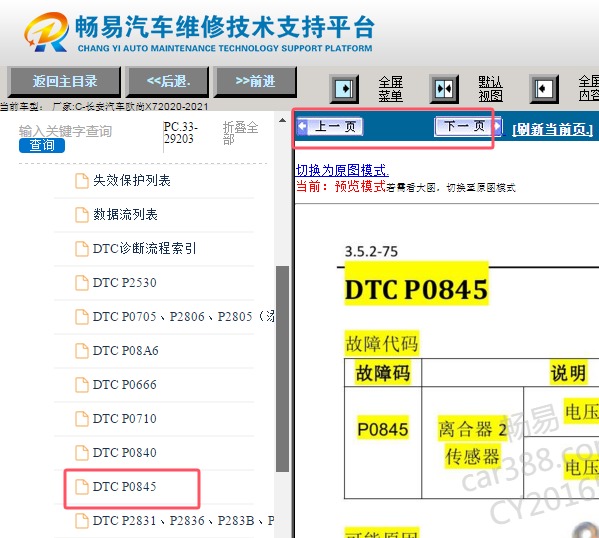The width and height of the screenshot is (599, 538).
Task: Click the document icon beside DTC P0666
Action: 81,385
